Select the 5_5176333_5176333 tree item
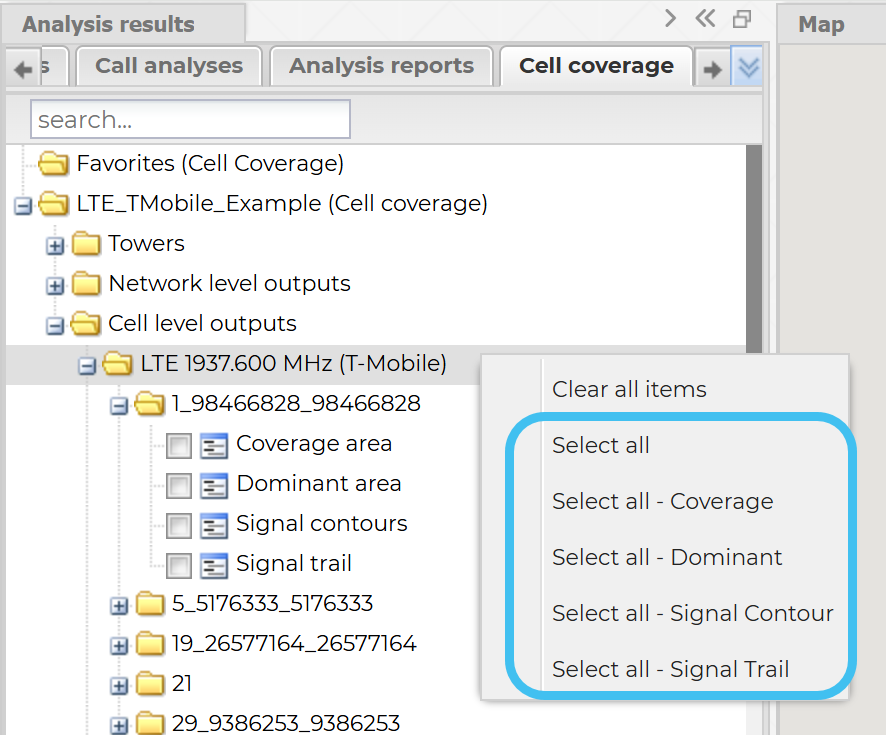 click(x=272, y=604)
